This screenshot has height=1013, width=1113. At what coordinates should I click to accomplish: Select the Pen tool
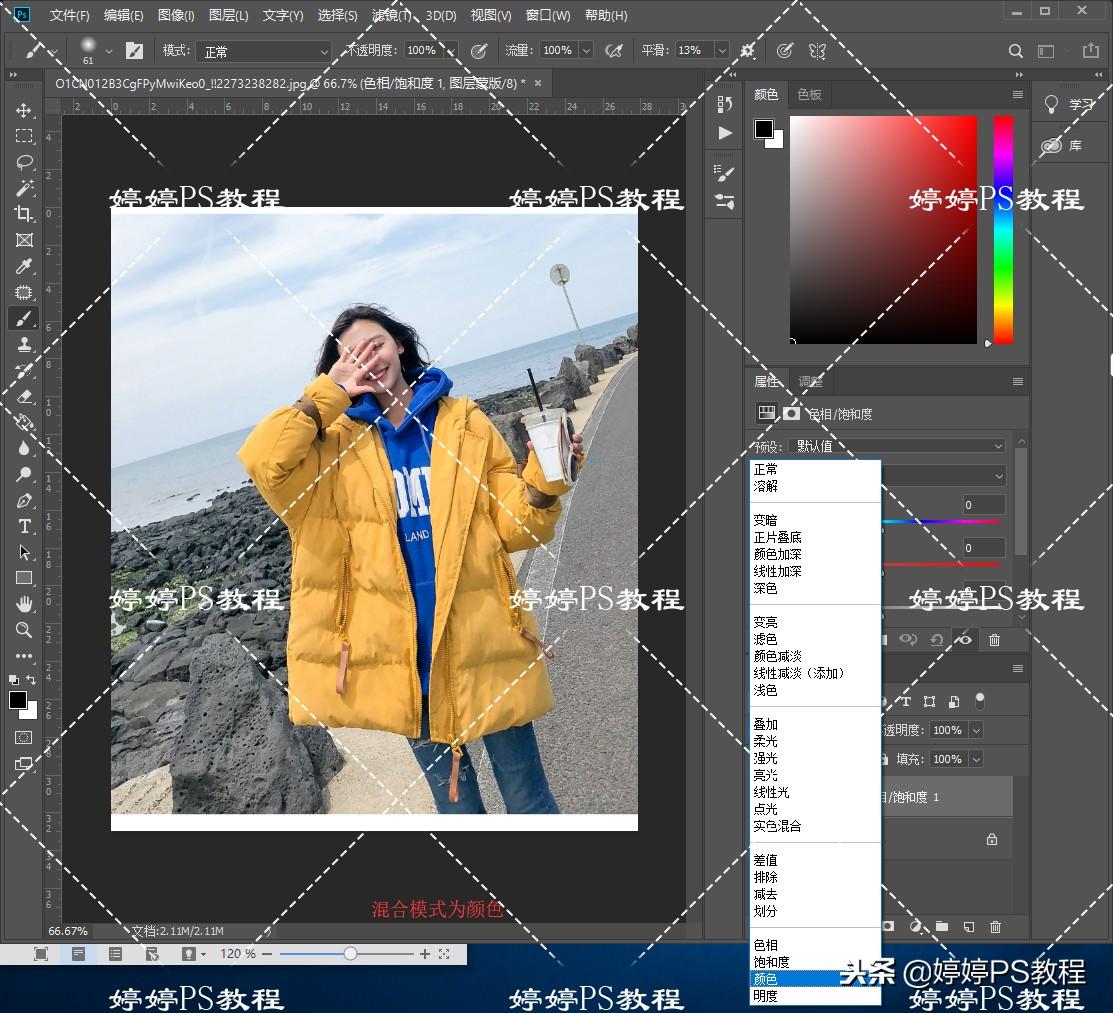point(23,500)
